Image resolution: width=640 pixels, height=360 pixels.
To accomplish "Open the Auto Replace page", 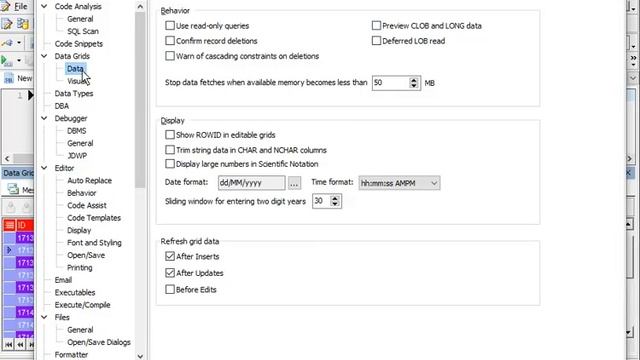I will click(x=89, y=180).
